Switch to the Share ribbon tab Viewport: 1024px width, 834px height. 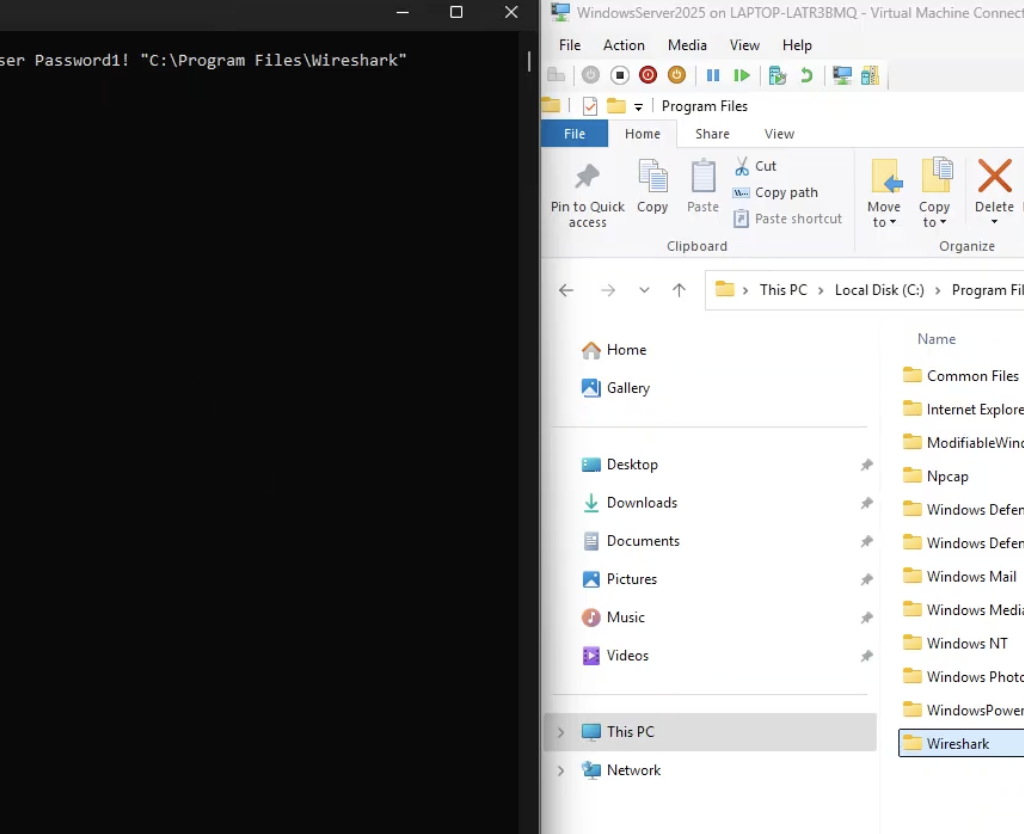pyautogui.click(x=712, y=134)
